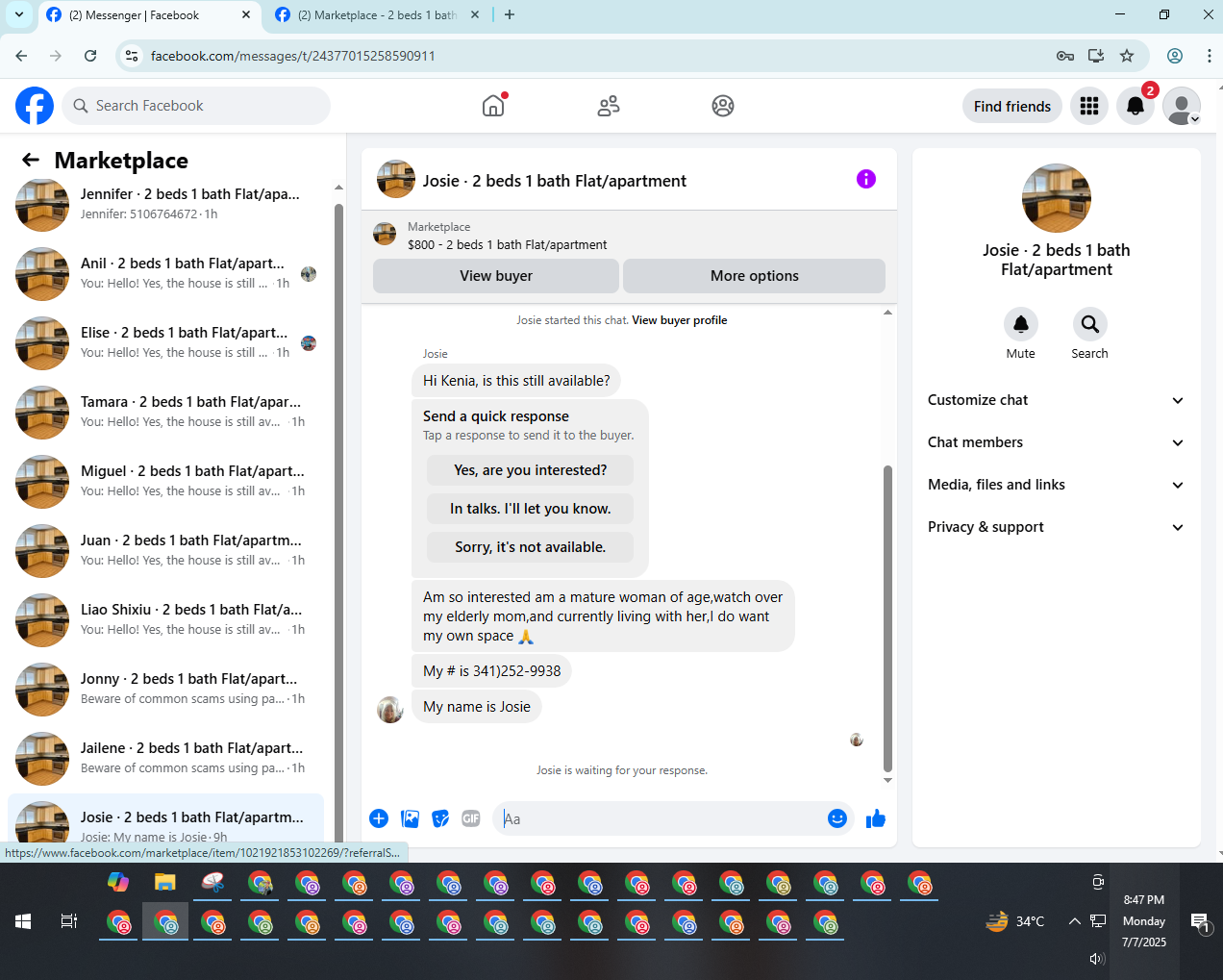Open File Explorer from taskbar

pyautogui.click(x=165, y=882)
